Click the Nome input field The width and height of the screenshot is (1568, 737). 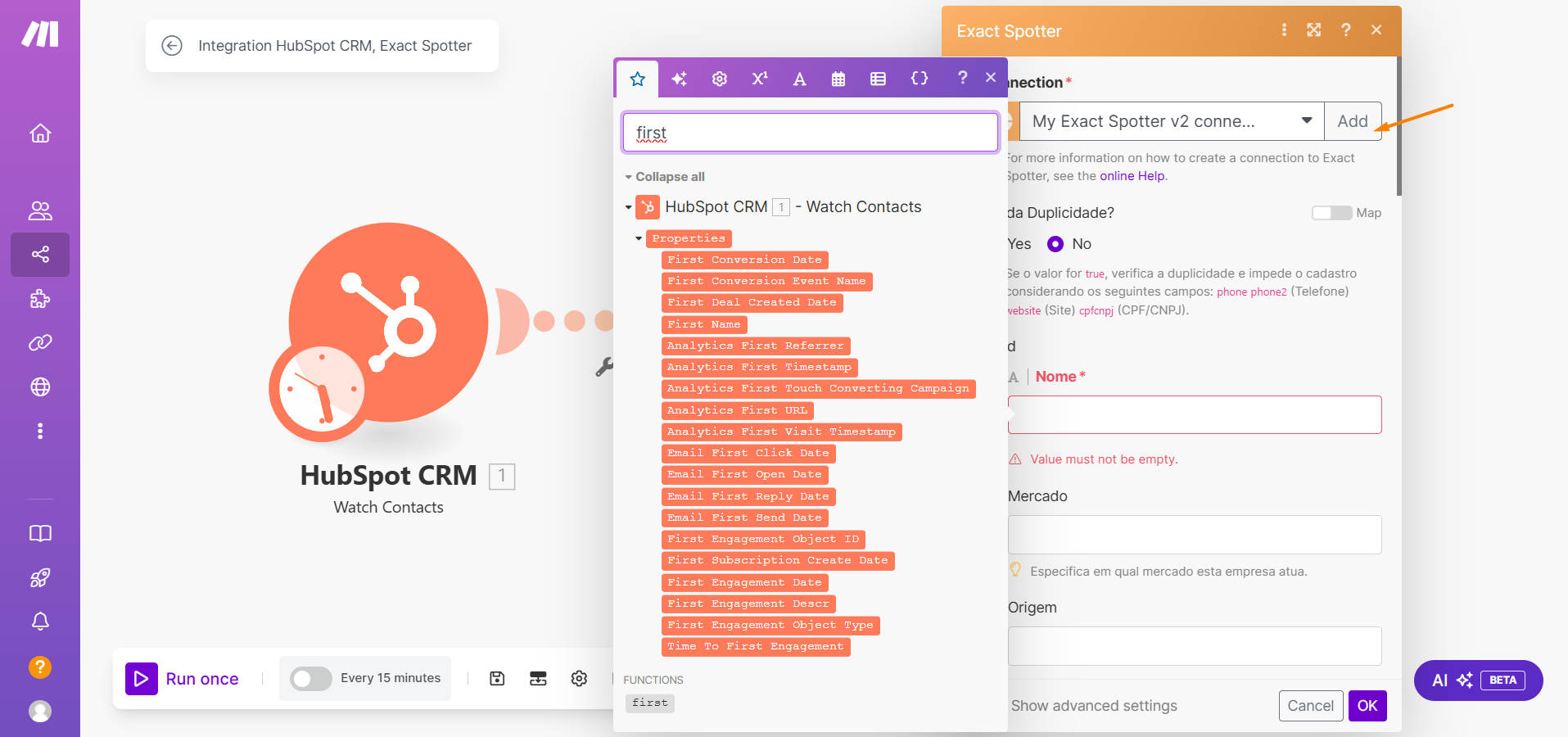pos(1195,415)
